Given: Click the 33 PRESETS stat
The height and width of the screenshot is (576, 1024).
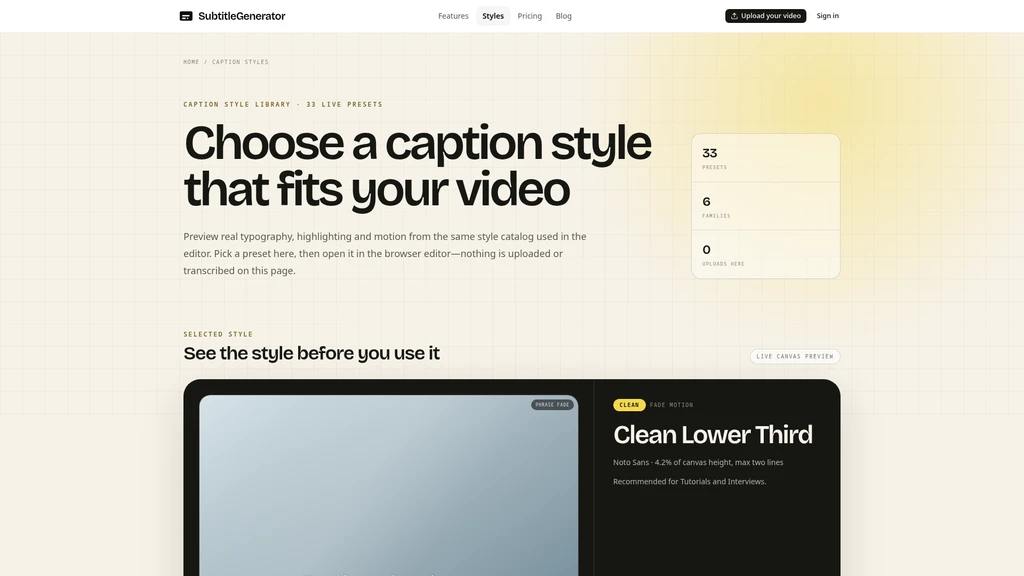Looking at the screenshot, I should point(765,159).
